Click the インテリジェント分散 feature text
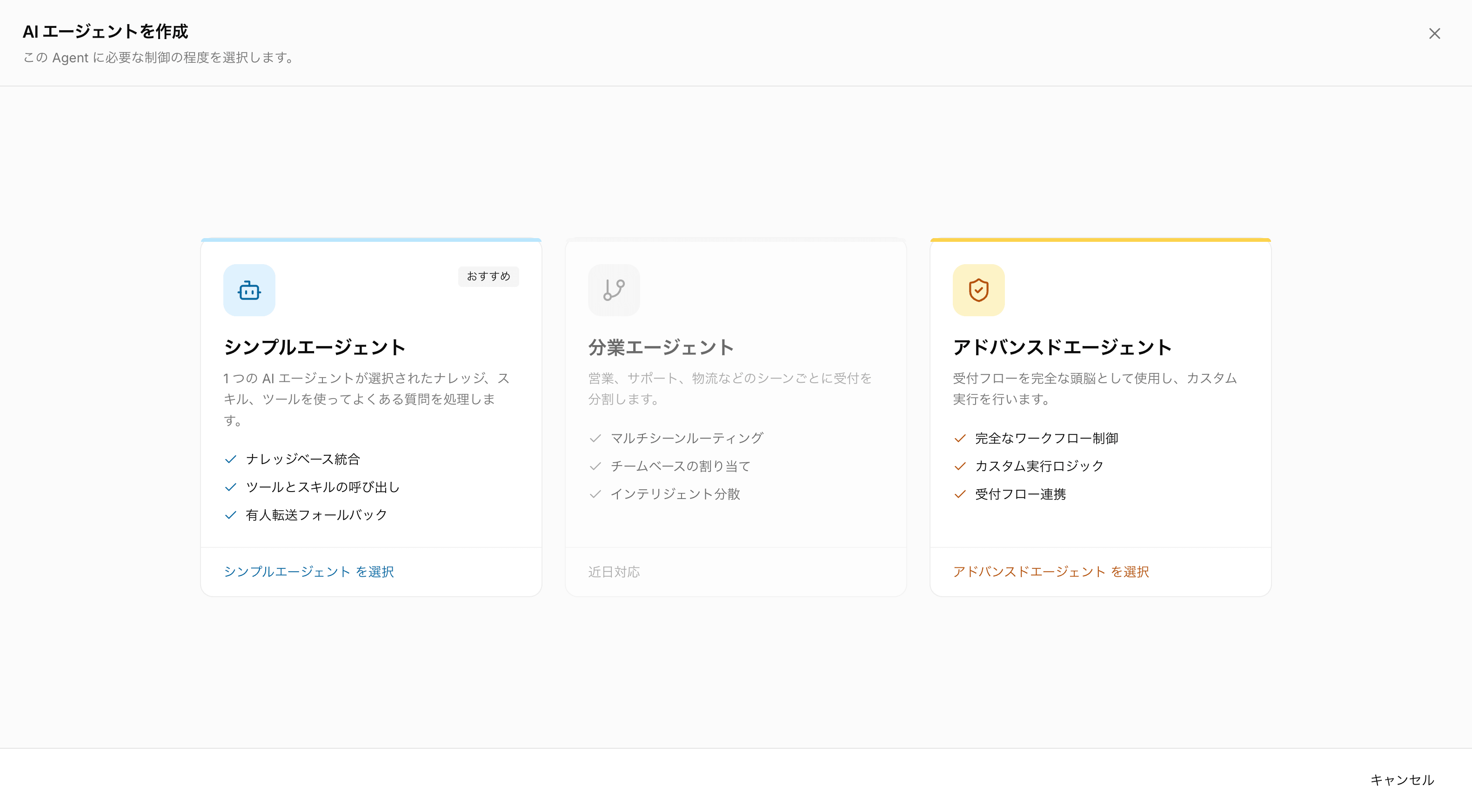Image resolution: width=1472 pixels, height=812 pixels. pyautogui.click(x=676, y=494)
